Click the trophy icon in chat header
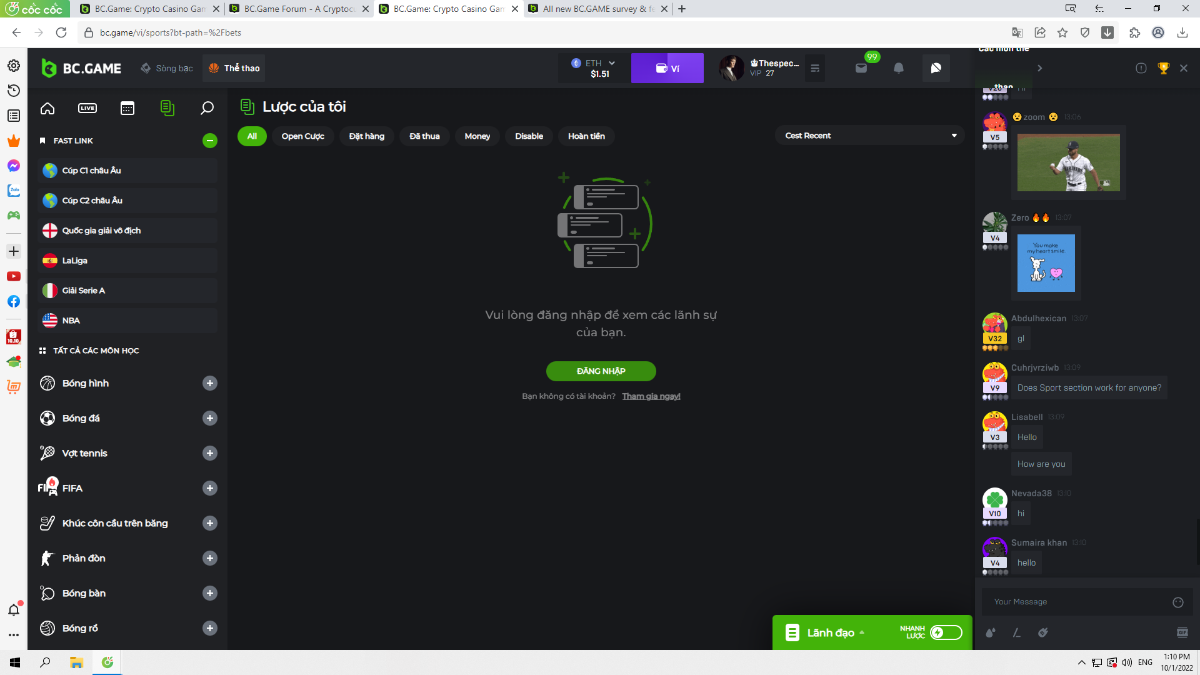Screen dimensions: 1200x675 [x=1163, y=68]
